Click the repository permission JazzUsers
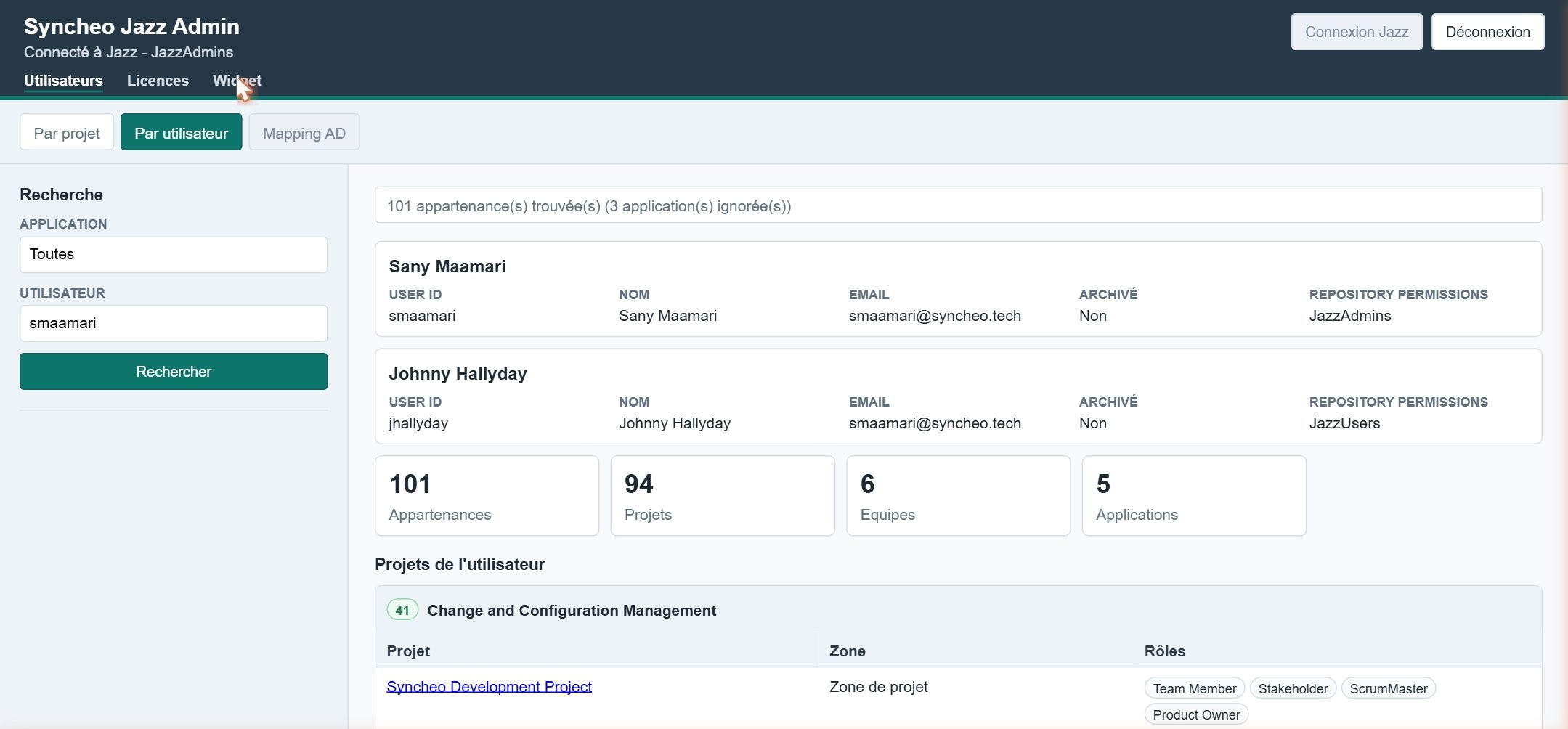This screenshot has width=1568, height=729. [x=1344, y=423]
